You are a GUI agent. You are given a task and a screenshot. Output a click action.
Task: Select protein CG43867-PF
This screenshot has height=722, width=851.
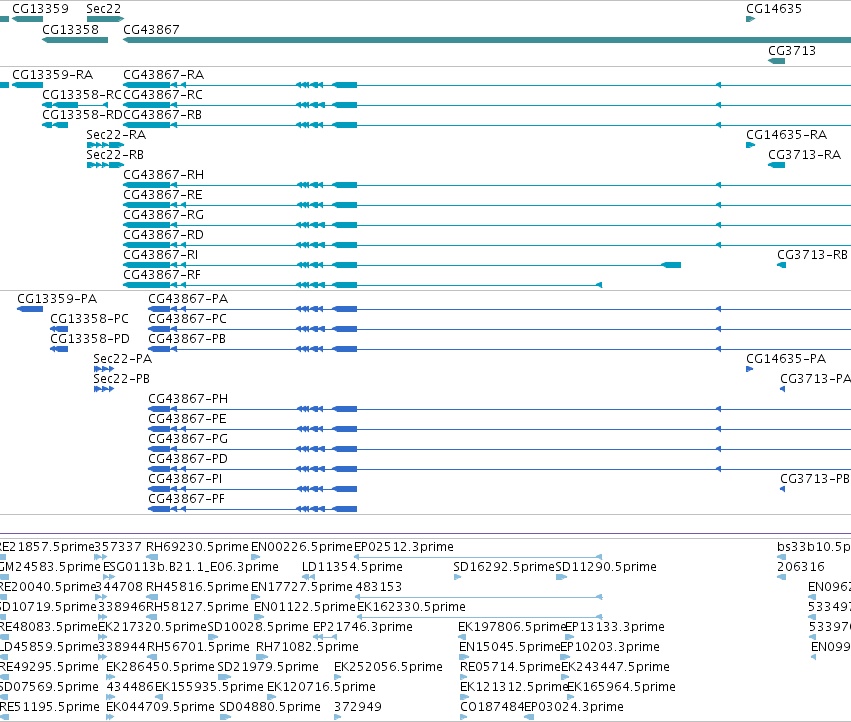pos(252,509)
